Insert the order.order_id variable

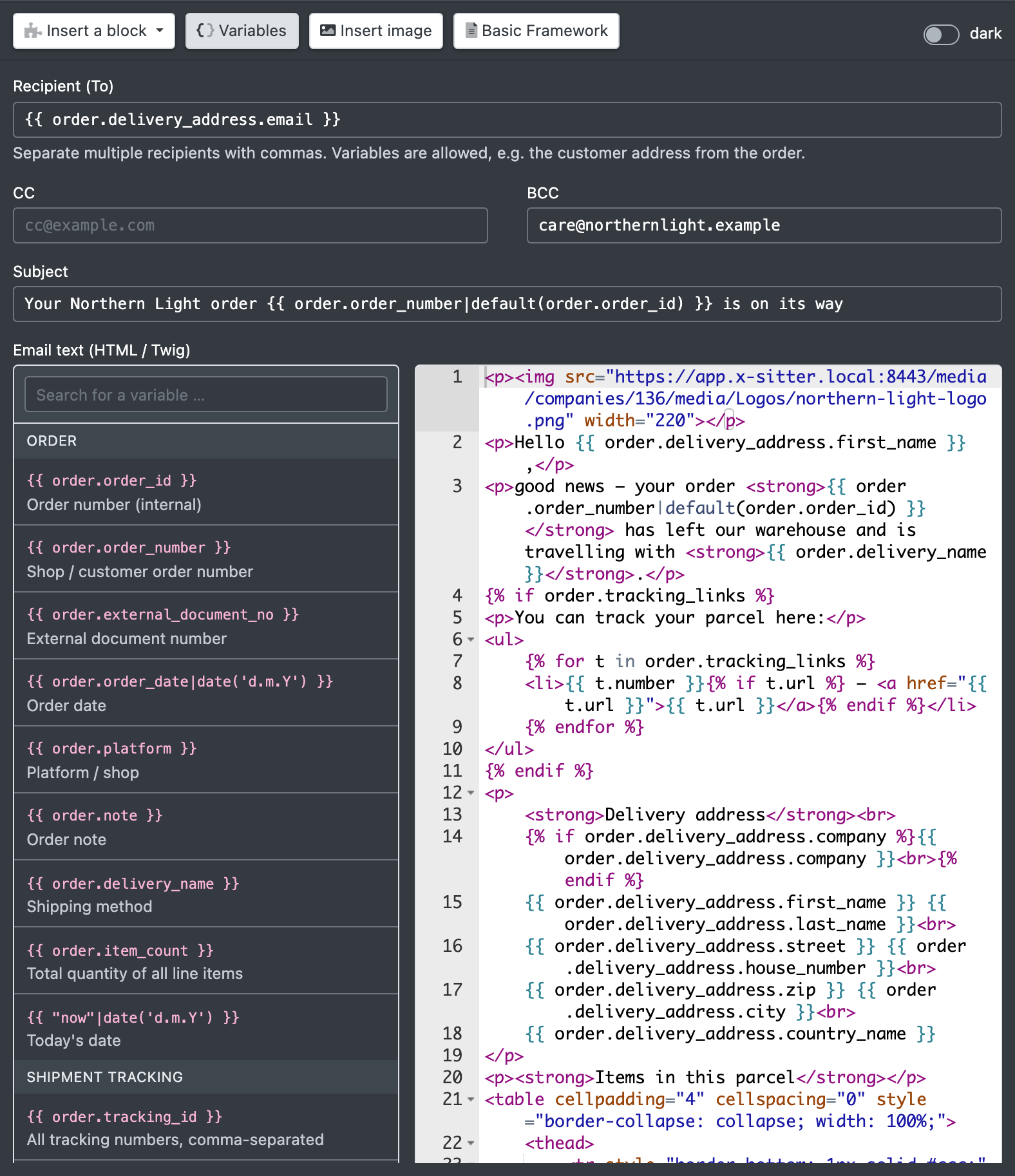206,492
